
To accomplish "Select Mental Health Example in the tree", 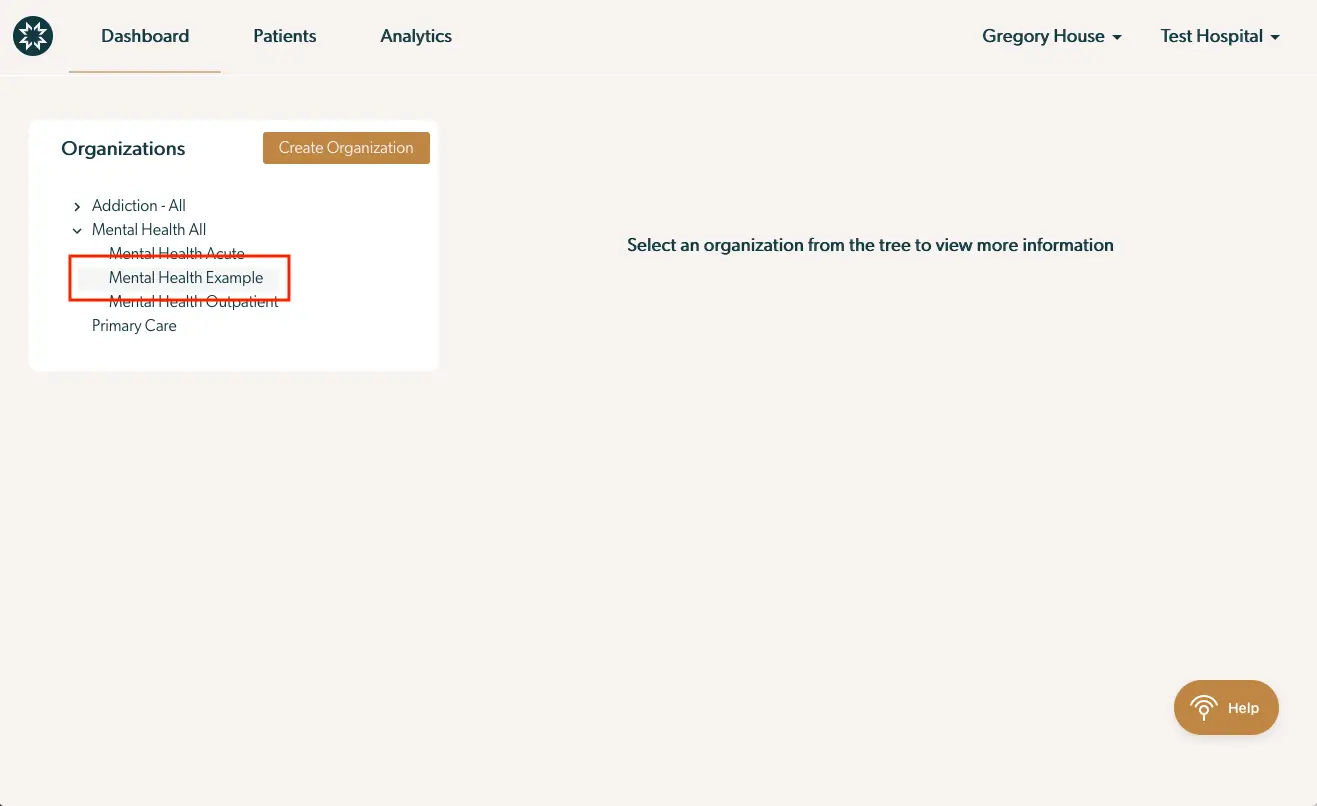I will pyautogui.click(x=186, y=277).
